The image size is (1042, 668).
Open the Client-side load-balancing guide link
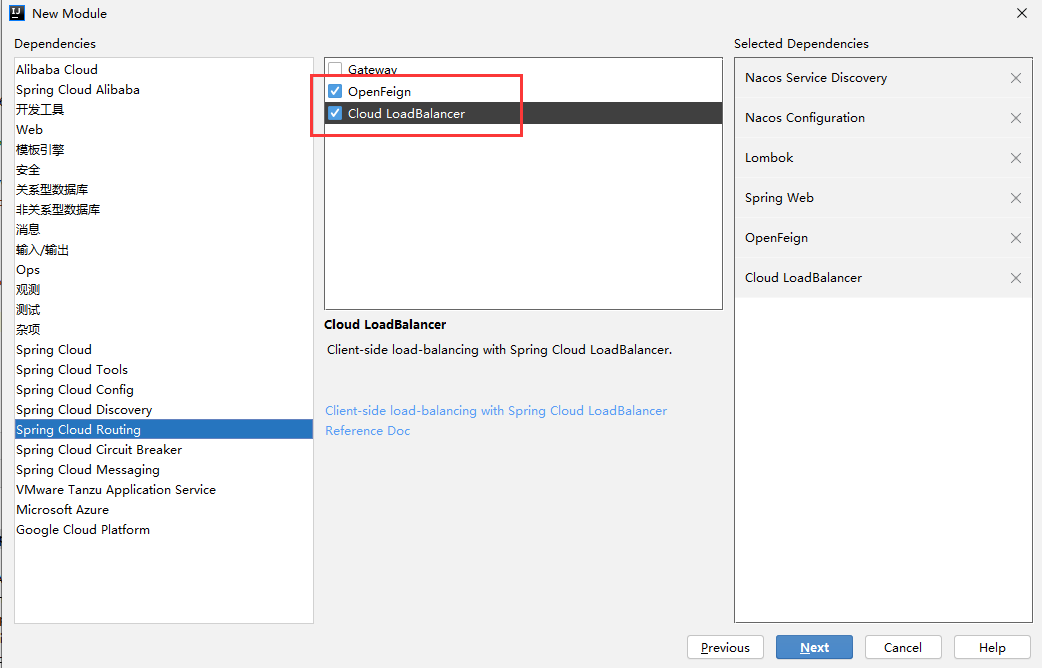(496, 411)
